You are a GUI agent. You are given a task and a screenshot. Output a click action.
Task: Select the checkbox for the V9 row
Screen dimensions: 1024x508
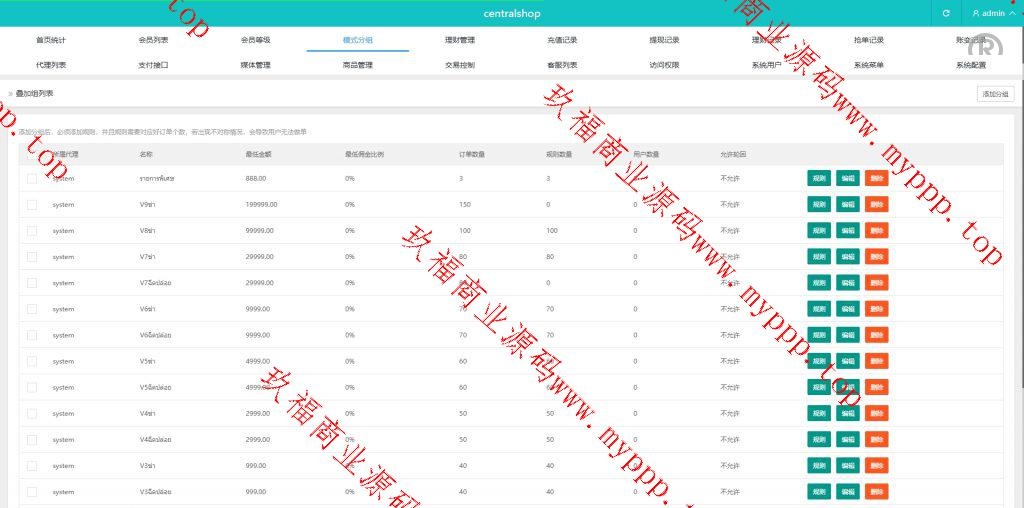point(32,204)
